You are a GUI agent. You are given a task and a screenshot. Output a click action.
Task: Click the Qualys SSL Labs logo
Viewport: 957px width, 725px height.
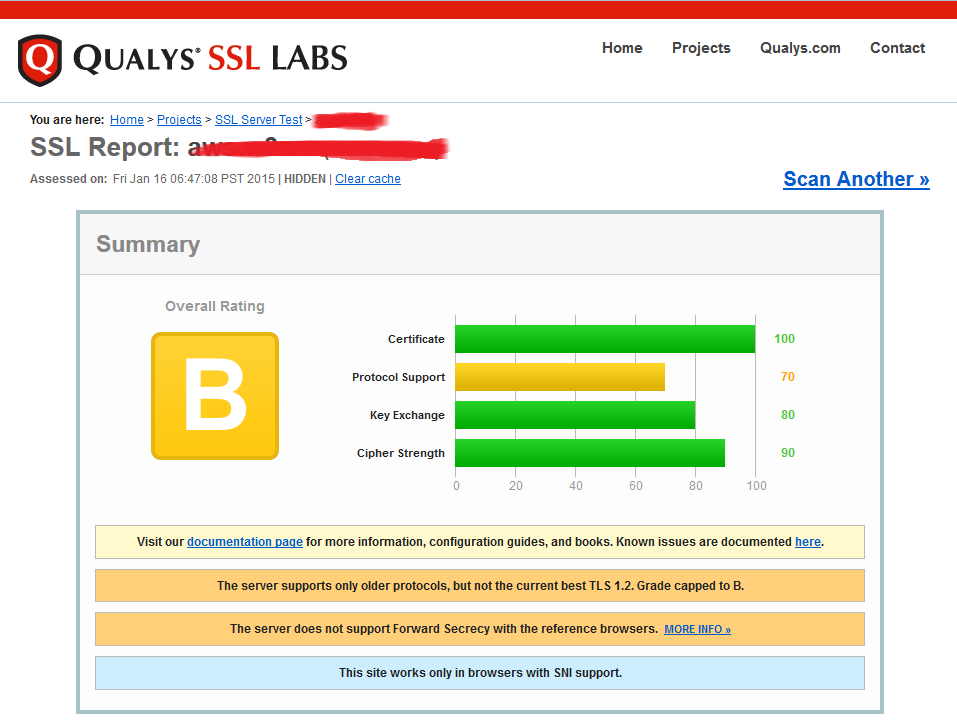pos(183,59)
